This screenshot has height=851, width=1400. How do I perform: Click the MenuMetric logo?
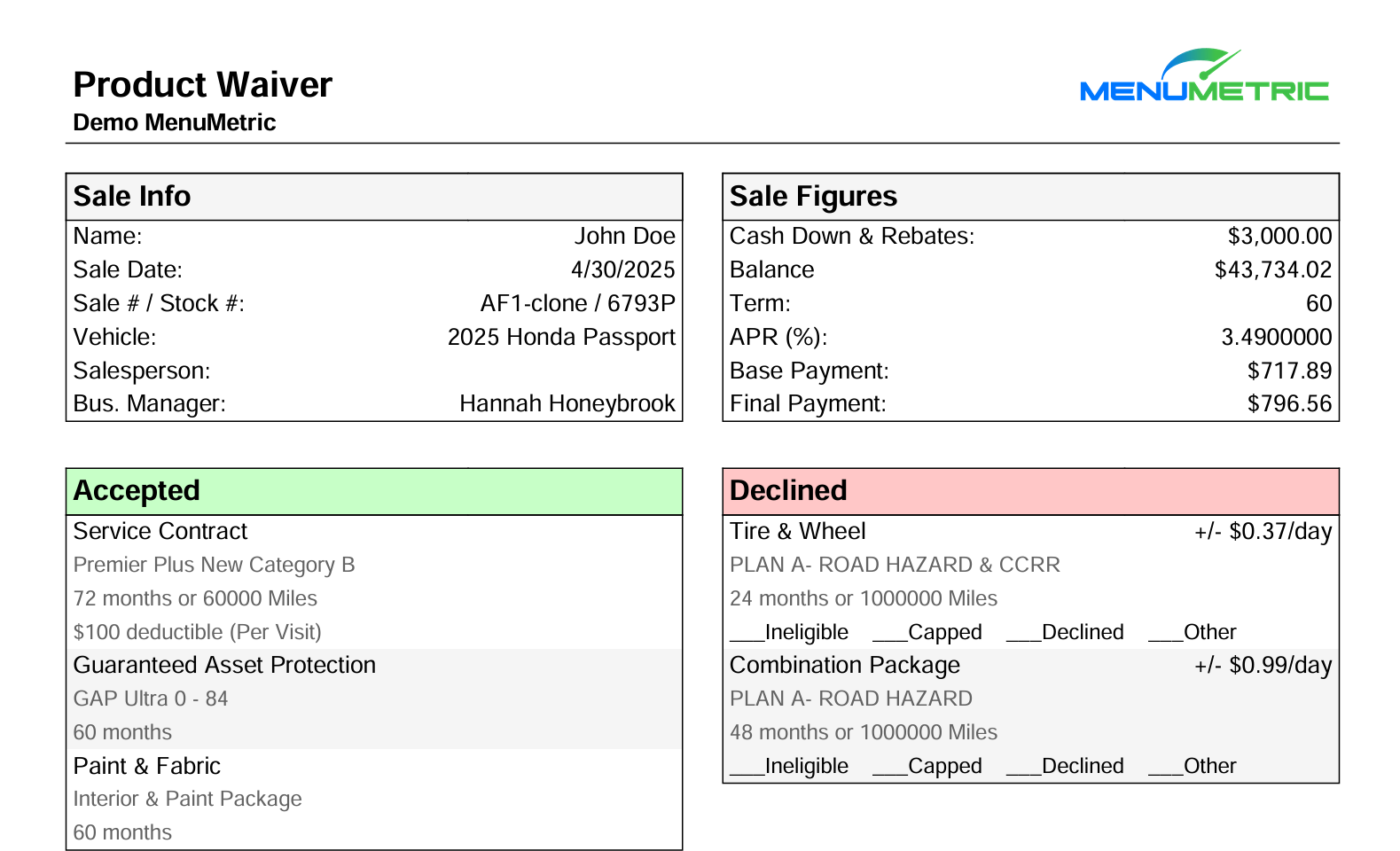click(1204, 75)
